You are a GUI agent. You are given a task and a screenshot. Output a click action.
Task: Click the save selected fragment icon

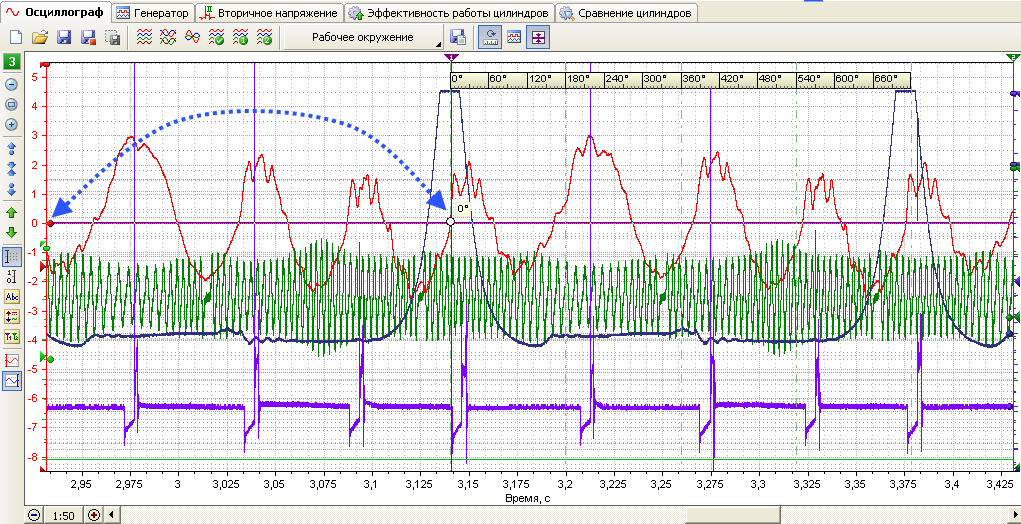click(112, 38)
